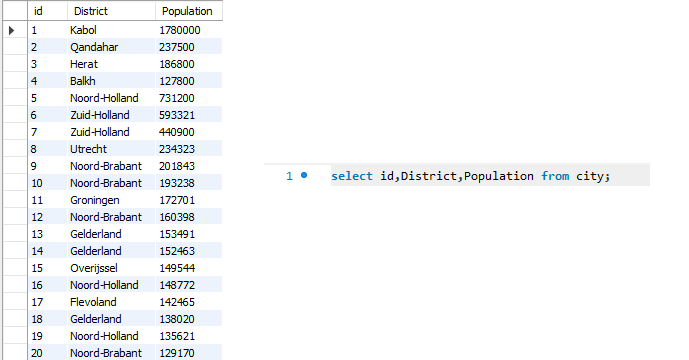Select the Noord-Brabant cell in row 20

111,353
